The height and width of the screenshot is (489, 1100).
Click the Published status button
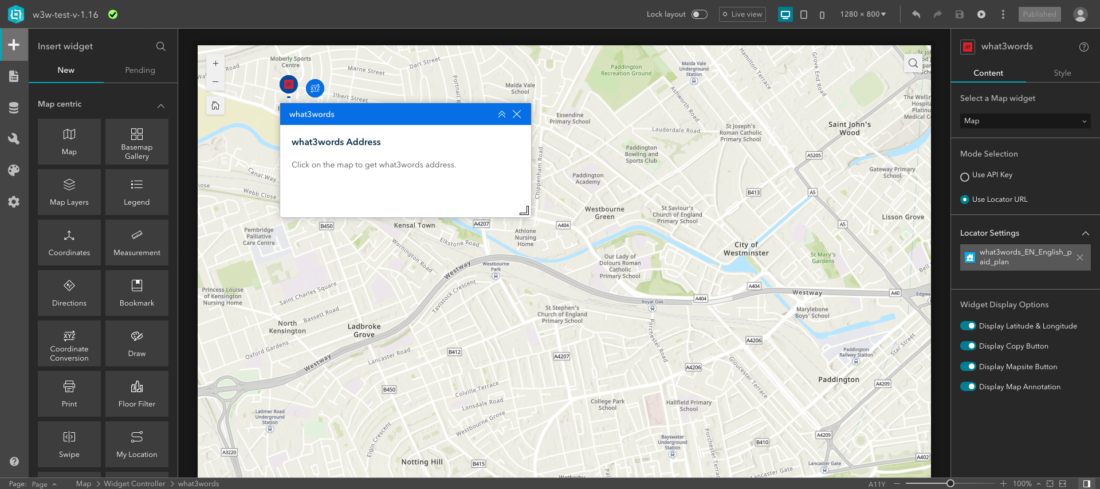1040,14
